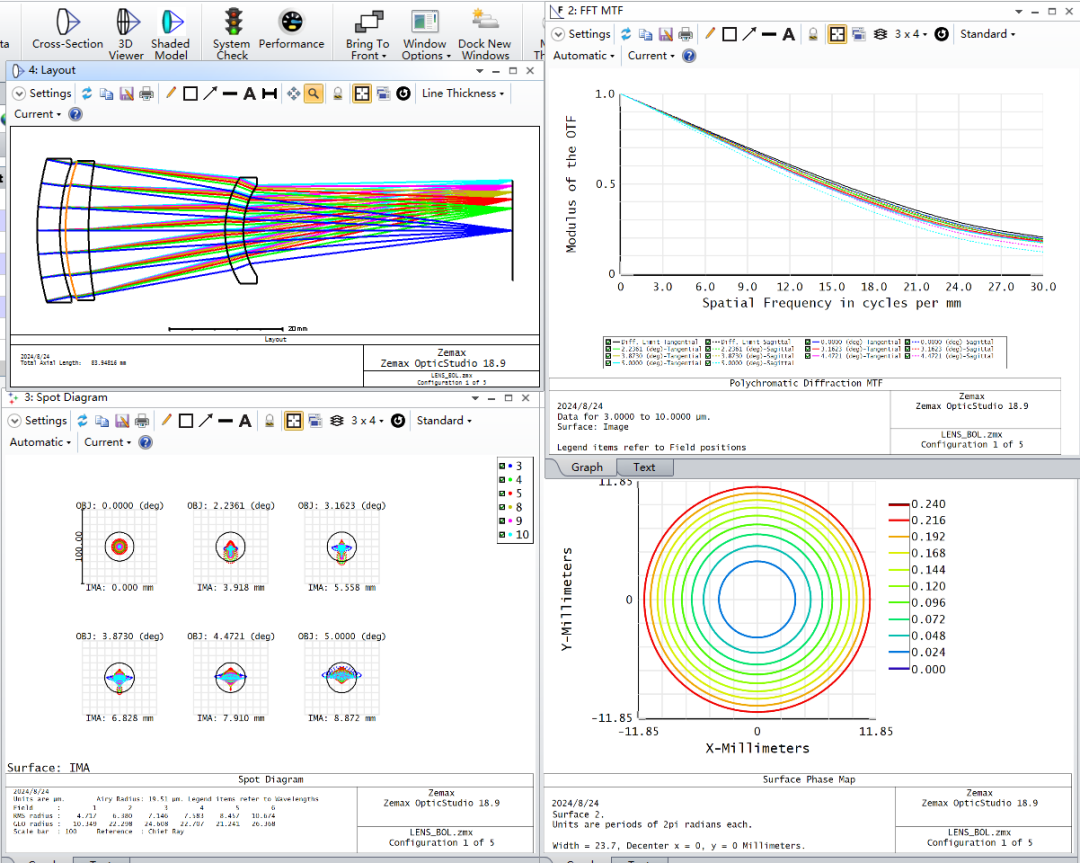Switch to the Text tab under FFT MTF

[644, 467]
